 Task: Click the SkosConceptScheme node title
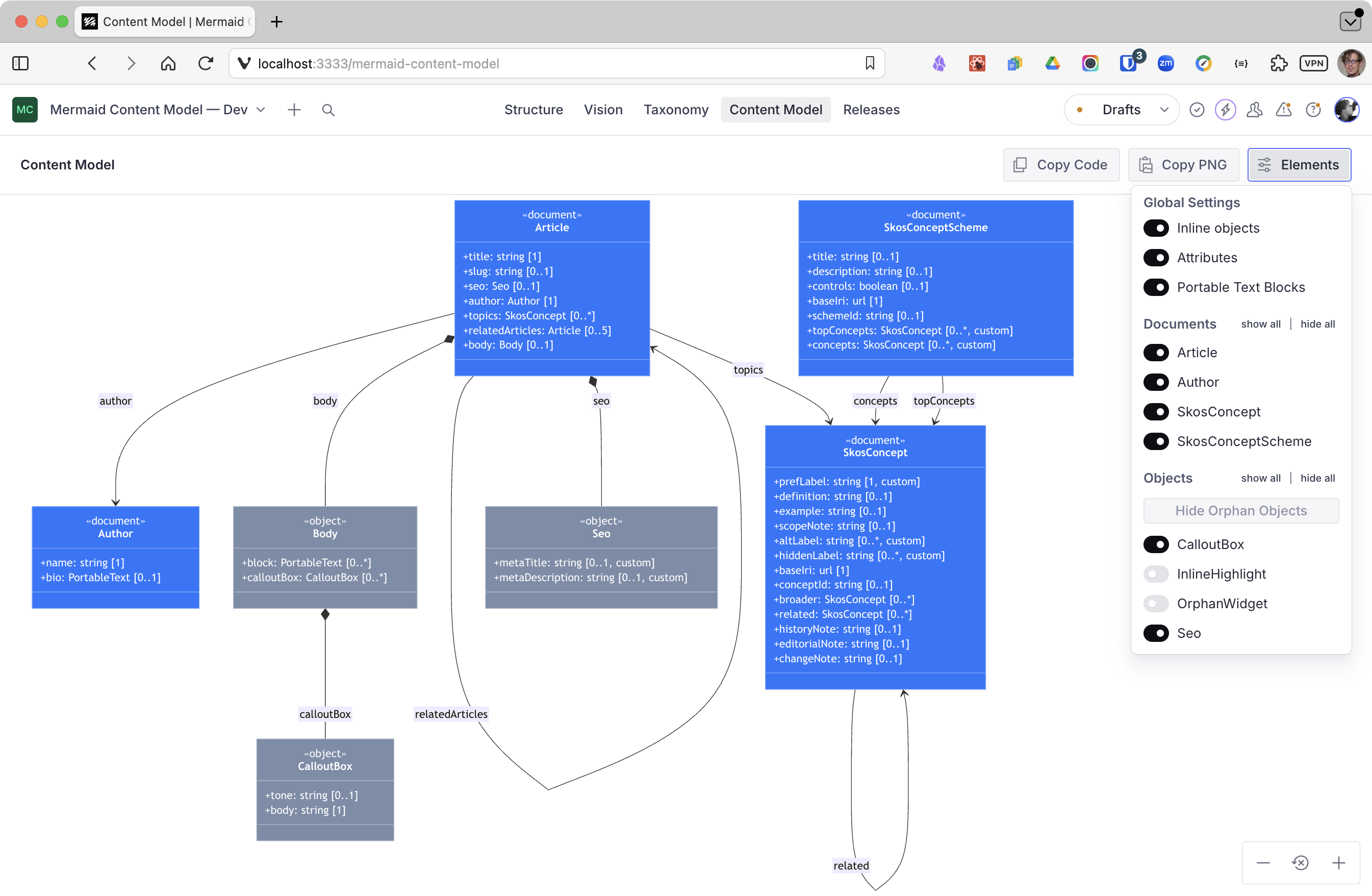tap(935, 227)
